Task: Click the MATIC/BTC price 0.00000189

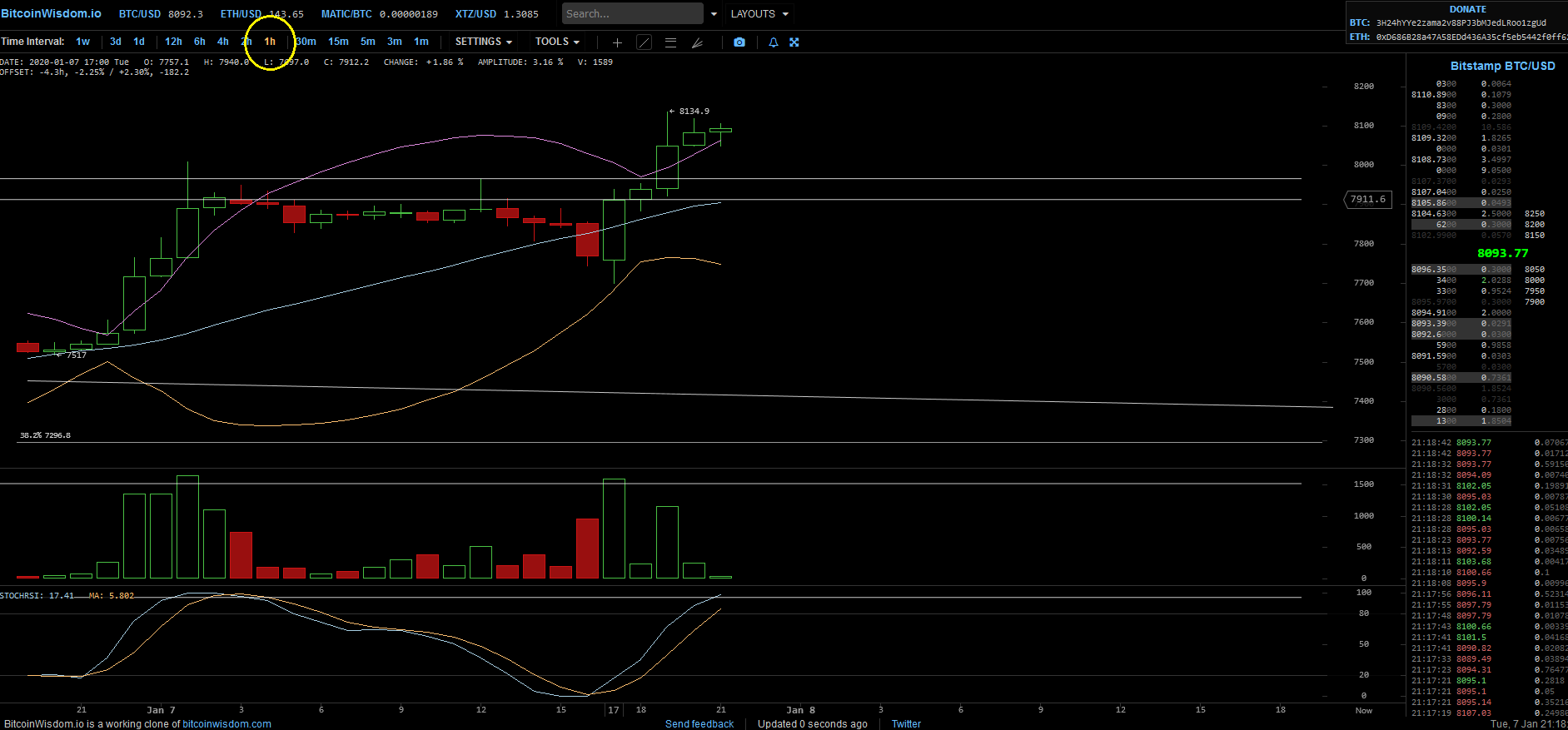Action: [x=409, y=14]
